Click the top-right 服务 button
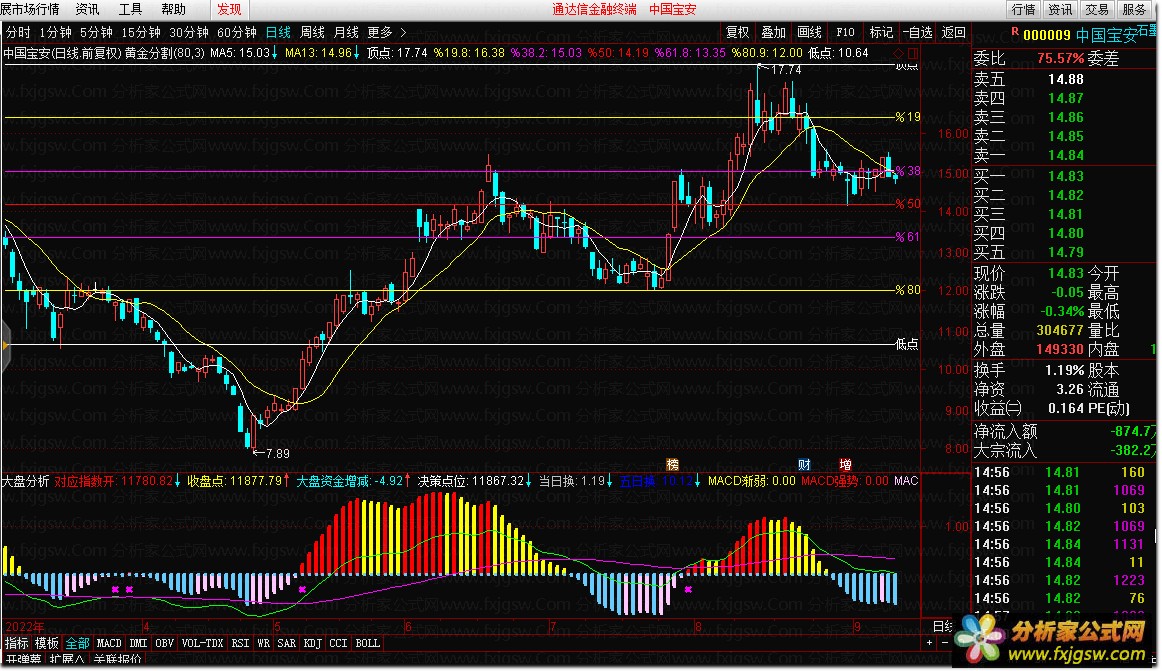This screenshot has width=1162, height=671. pos(1134,9)
